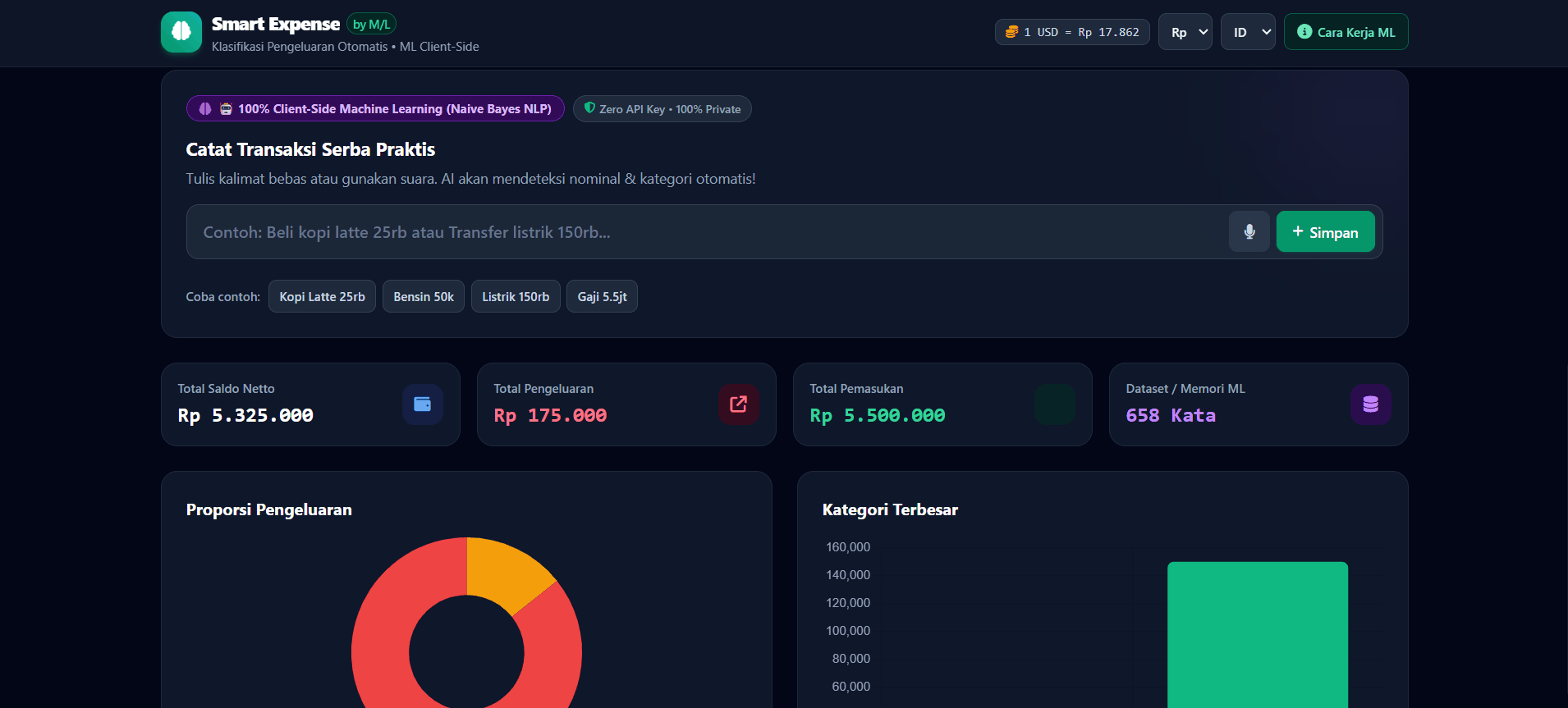The height and width of the screenshot is (708, 1568).
Task: Click the wallet icon in Total Saldo Netto card
Action: (423, 404)
